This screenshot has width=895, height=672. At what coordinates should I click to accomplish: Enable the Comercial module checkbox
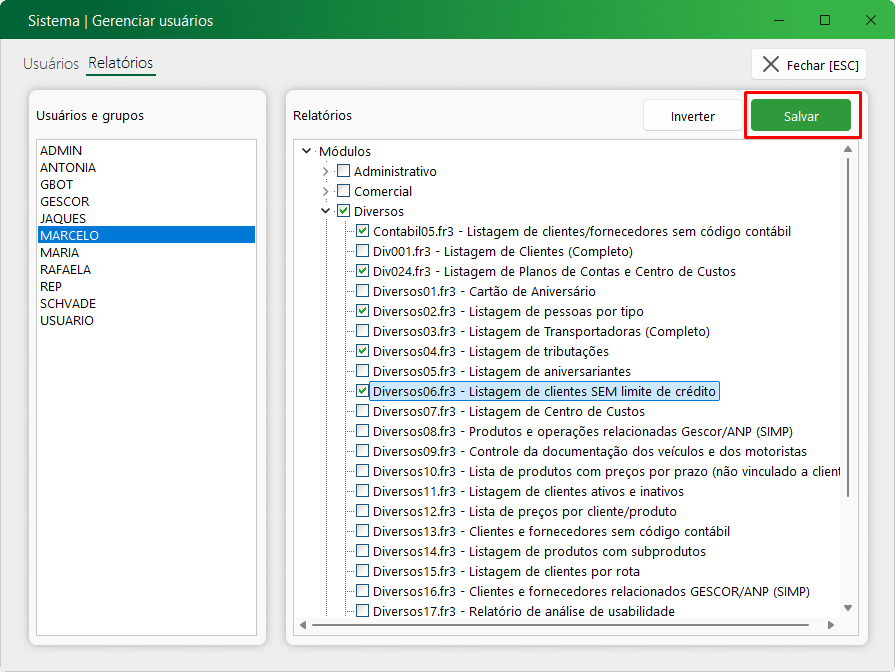(343, 191)
